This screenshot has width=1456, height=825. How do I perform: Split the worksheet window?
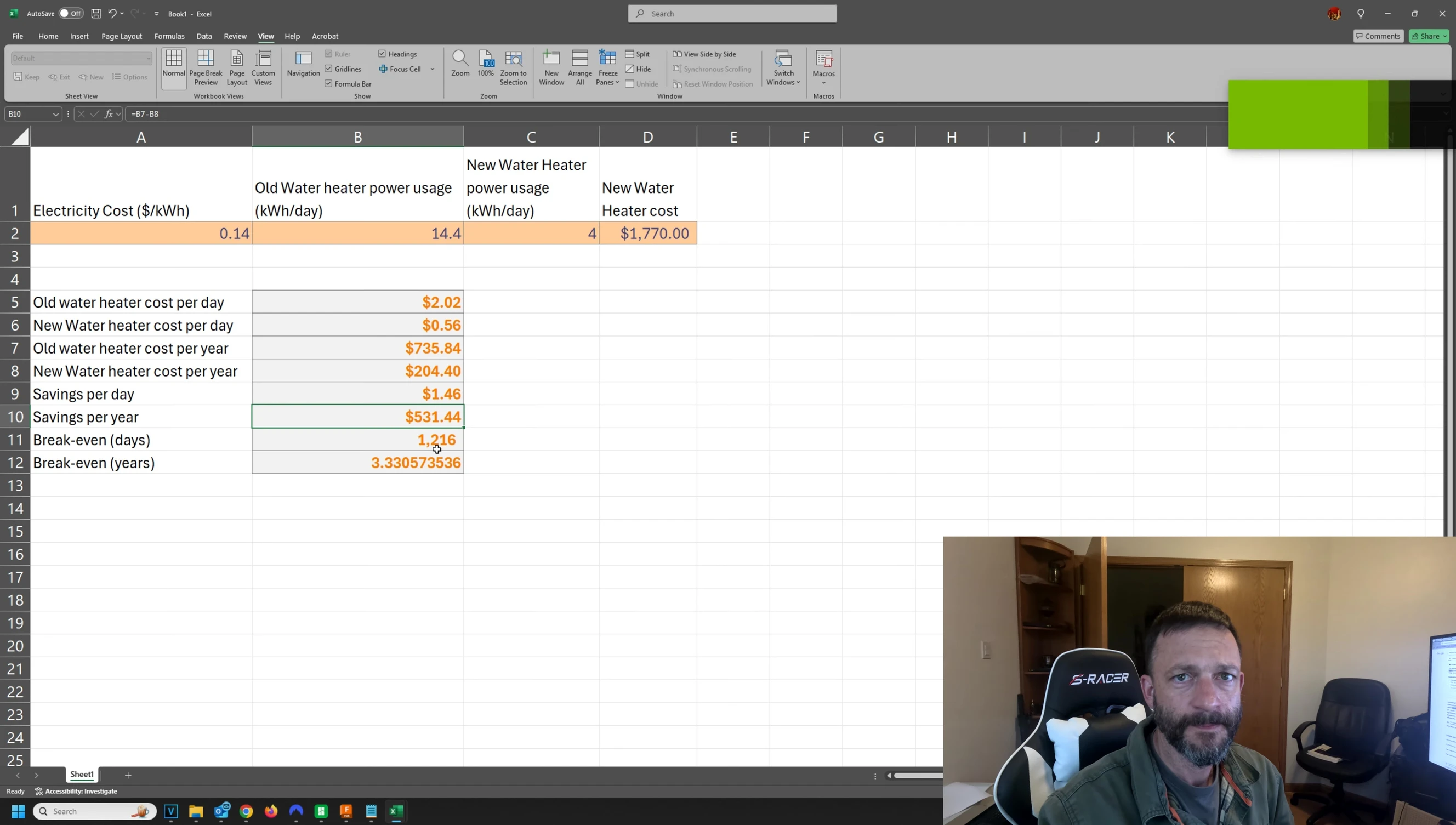(638, 54)
